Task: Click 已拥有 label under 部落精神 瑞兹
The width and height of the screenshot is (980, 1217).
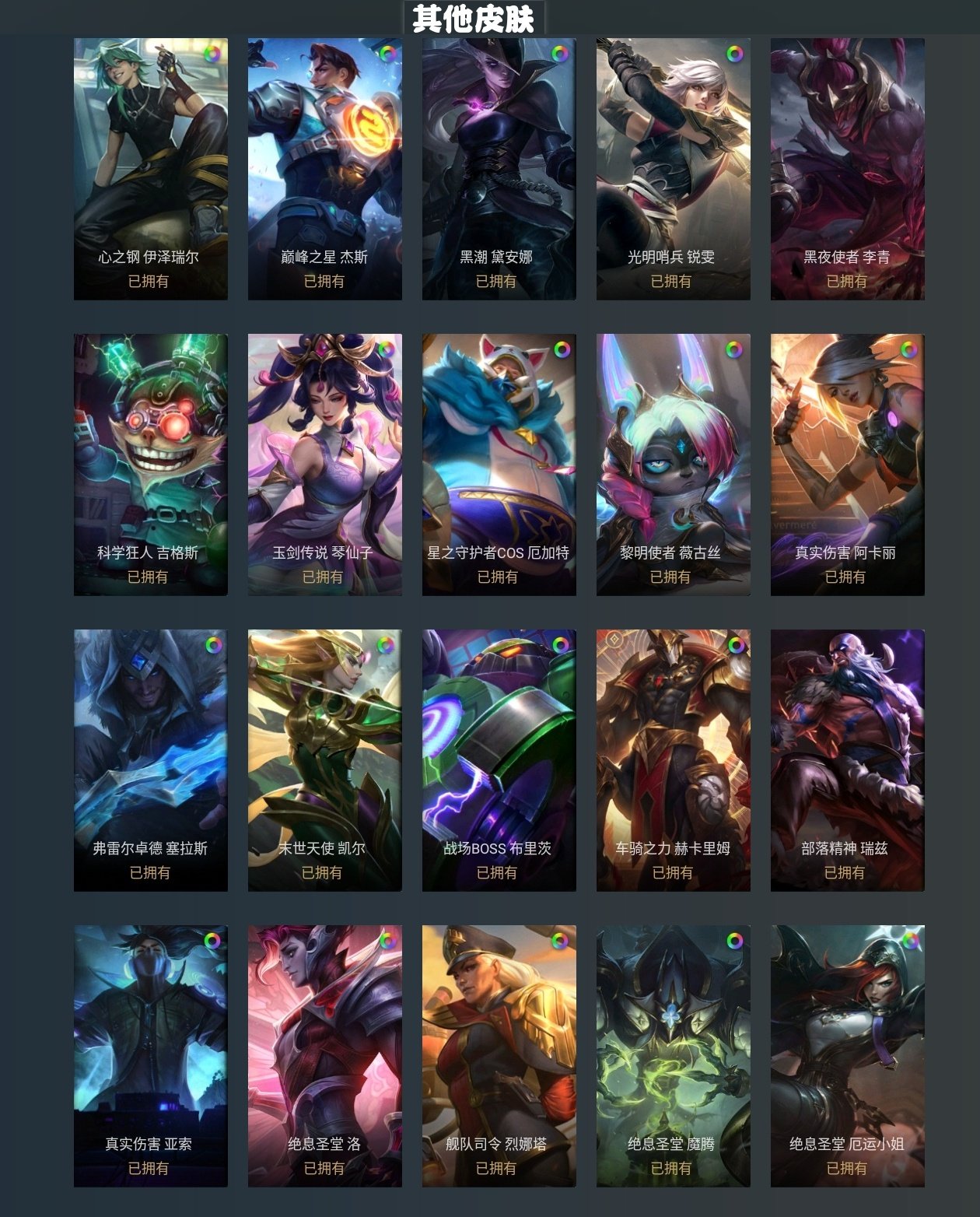Action: point(845,872)
